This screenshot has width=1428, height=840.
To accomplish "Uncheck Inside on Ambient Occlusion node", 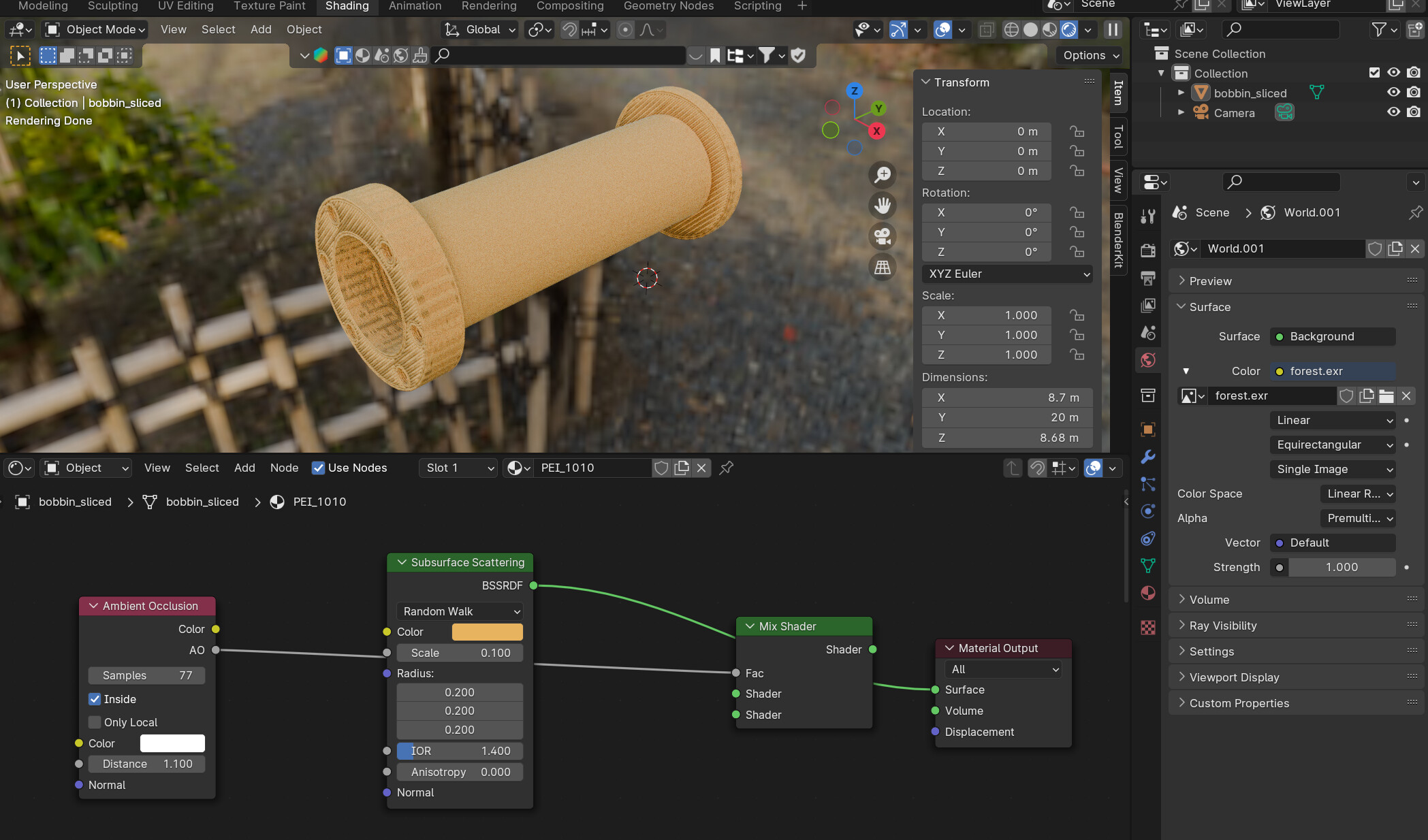I will pyautogui.click(x=95, y=699).
